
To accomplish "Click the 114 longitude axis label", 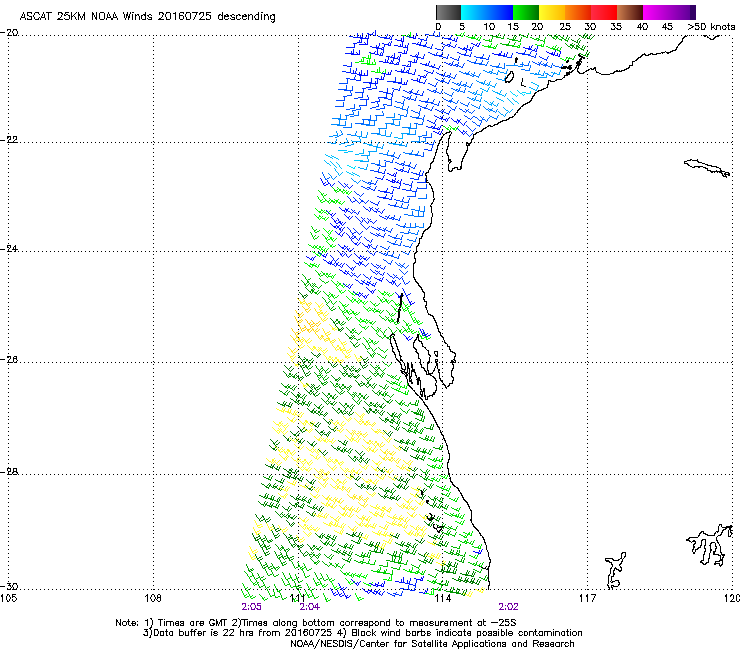I will coord(443,598).
